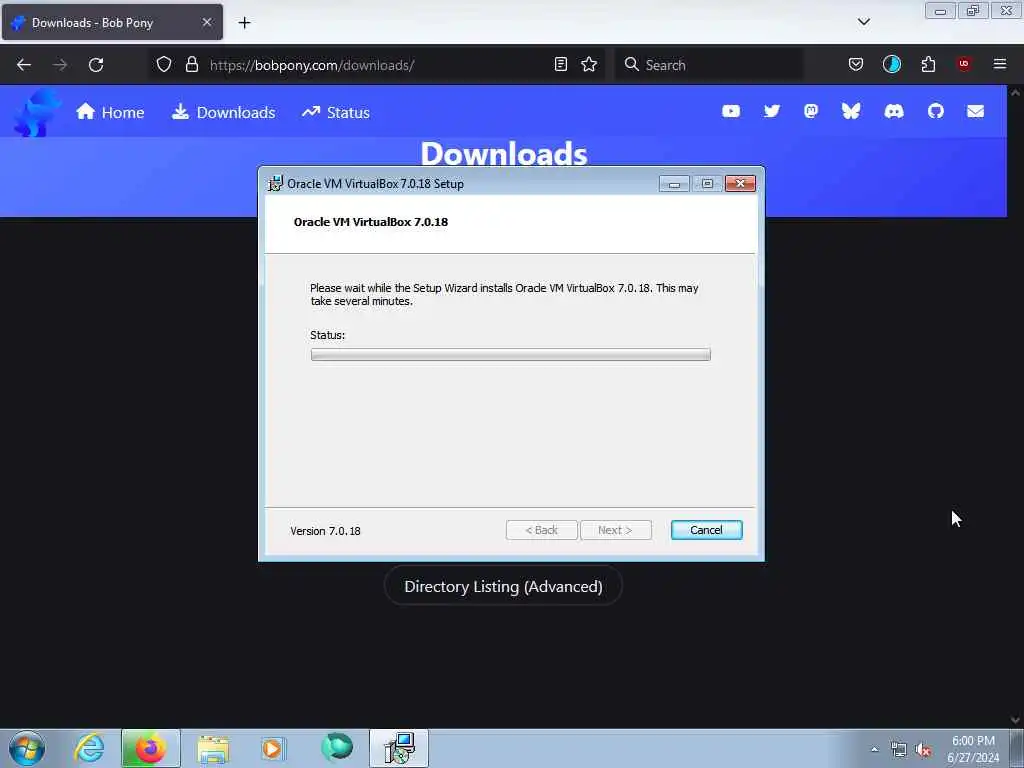This screenshot has height=768, width=1024.
Task: Go back with Firefox back arrow
Action: coord(24,65)
